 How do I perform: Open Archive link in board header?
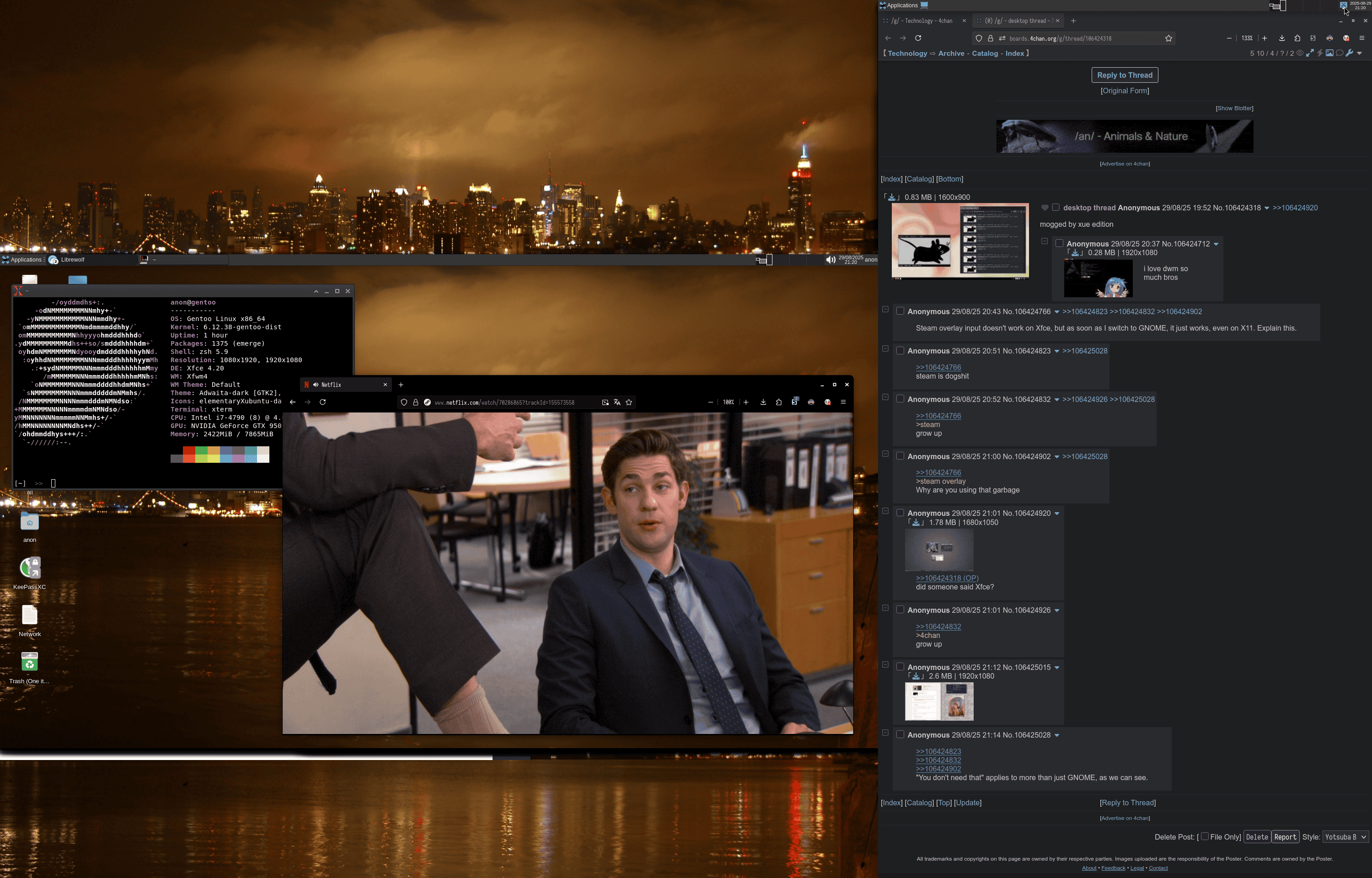(x=951, y=54)
